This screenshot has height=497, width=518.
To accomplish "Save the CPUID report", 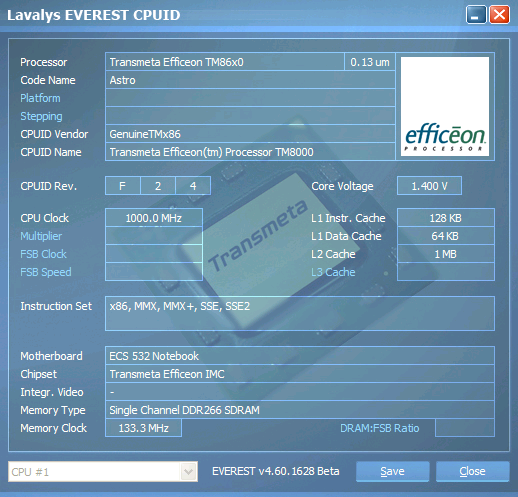I will point(392,471).
